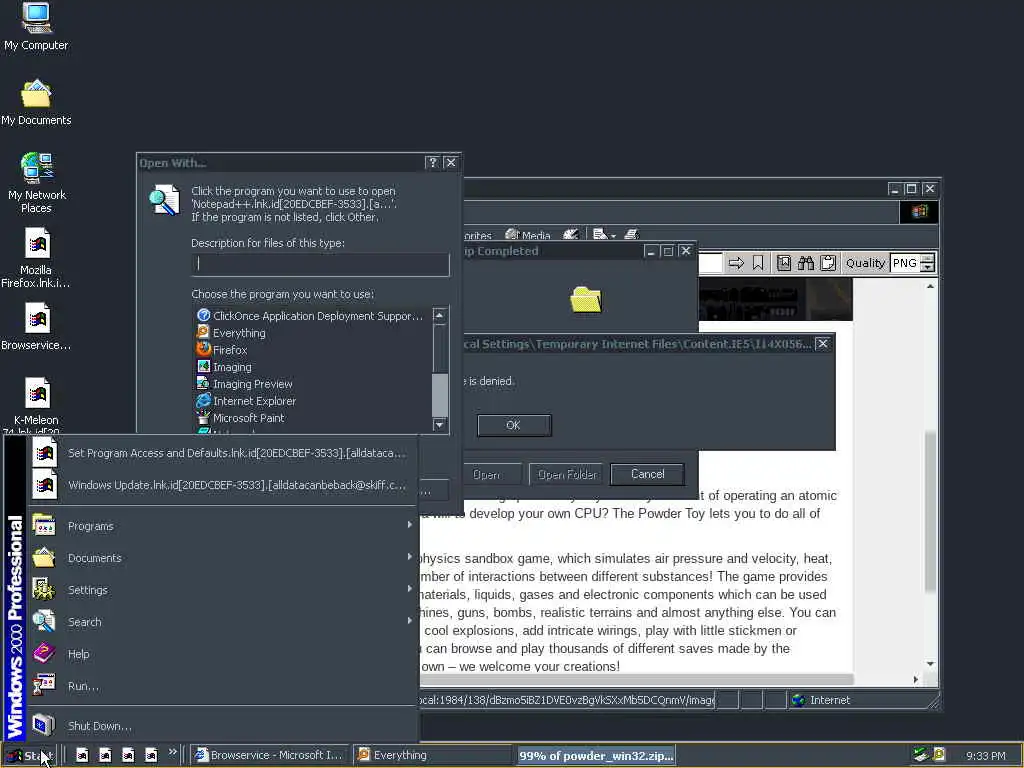The height and width of the screenshot is (768, 1024).
Task: Open My Computer desktop icon
Action: (x=36, y=26)
